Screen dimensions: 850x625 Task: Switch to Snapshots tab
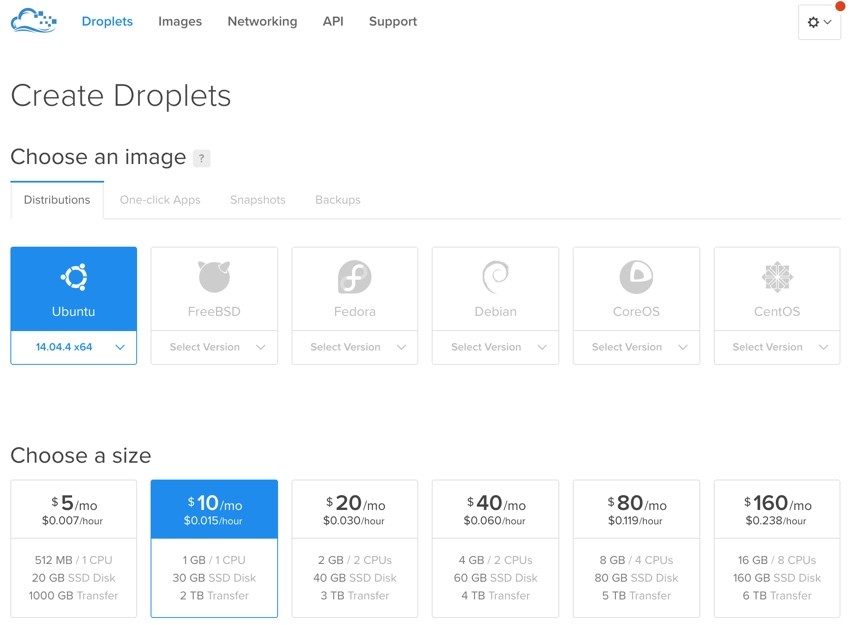coord(257,200)
